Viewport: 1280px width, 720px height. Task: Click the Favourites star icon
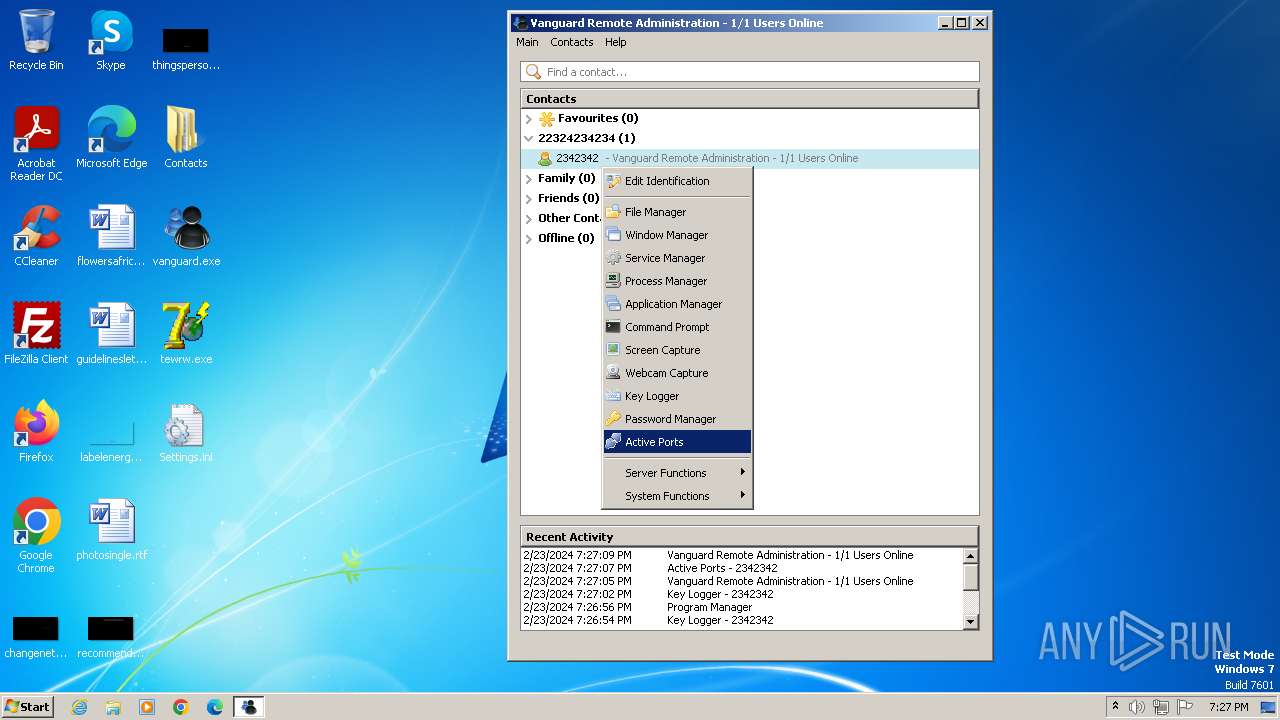pos(546,118)
